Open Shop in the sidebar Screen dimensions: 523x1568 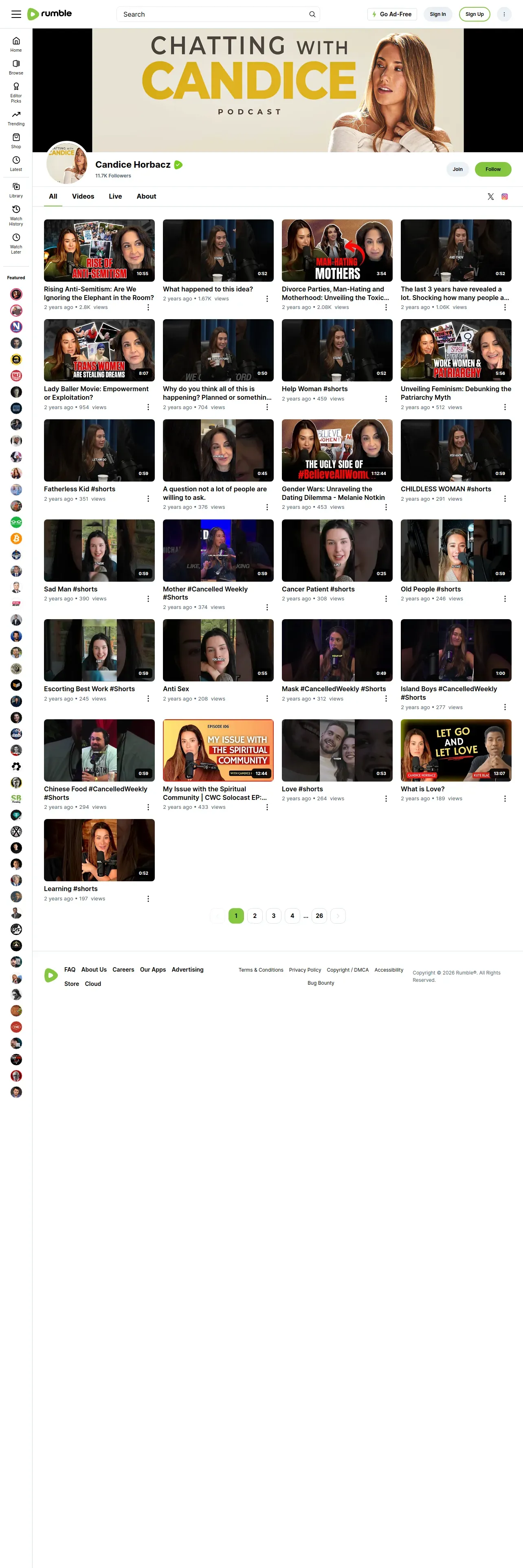point(16,140)
